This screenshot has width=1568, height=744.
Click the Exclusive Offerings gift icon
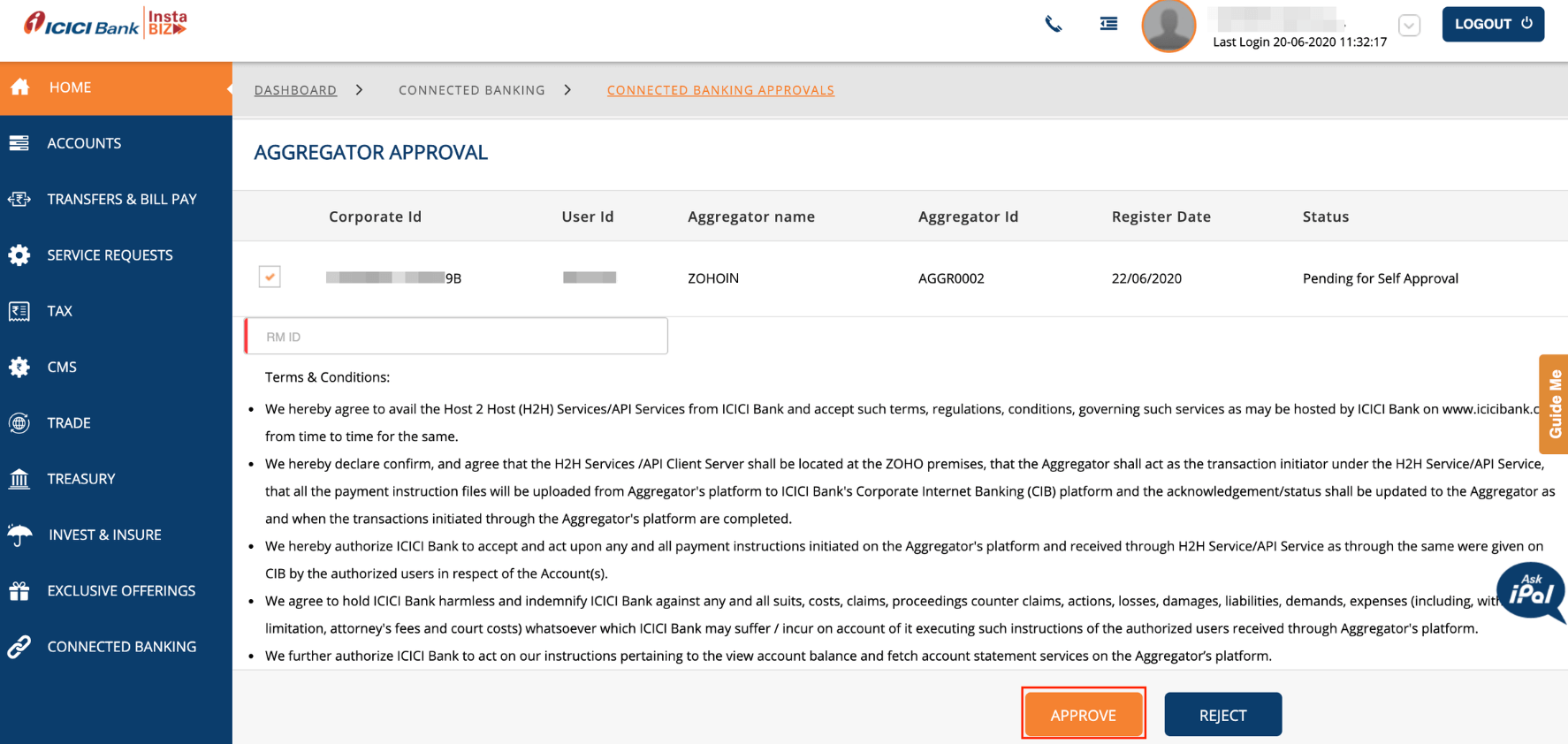(x=19, y=591)
